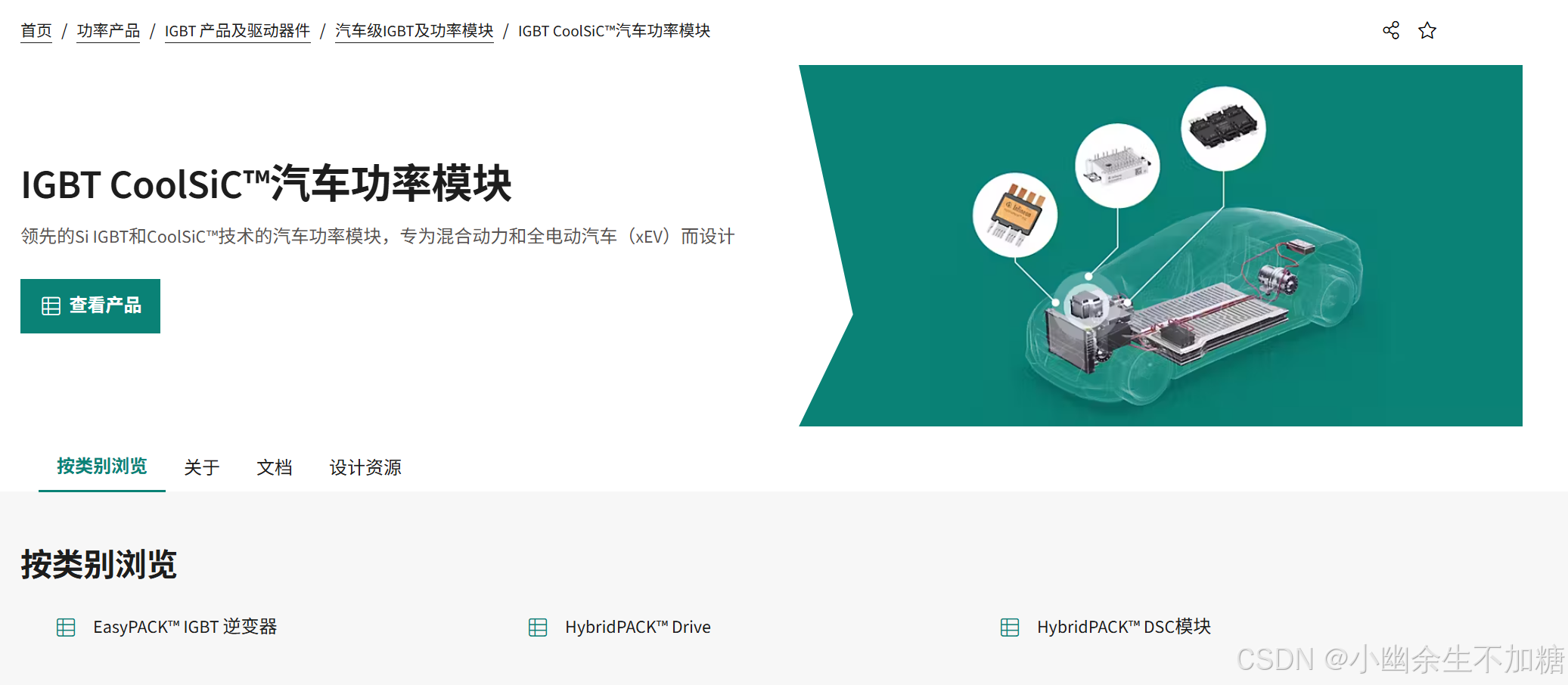The width and height of the screenshot is (1568, 685).
Task: Select the 按类别浏览 tab
Action: (x=102, y=466)
